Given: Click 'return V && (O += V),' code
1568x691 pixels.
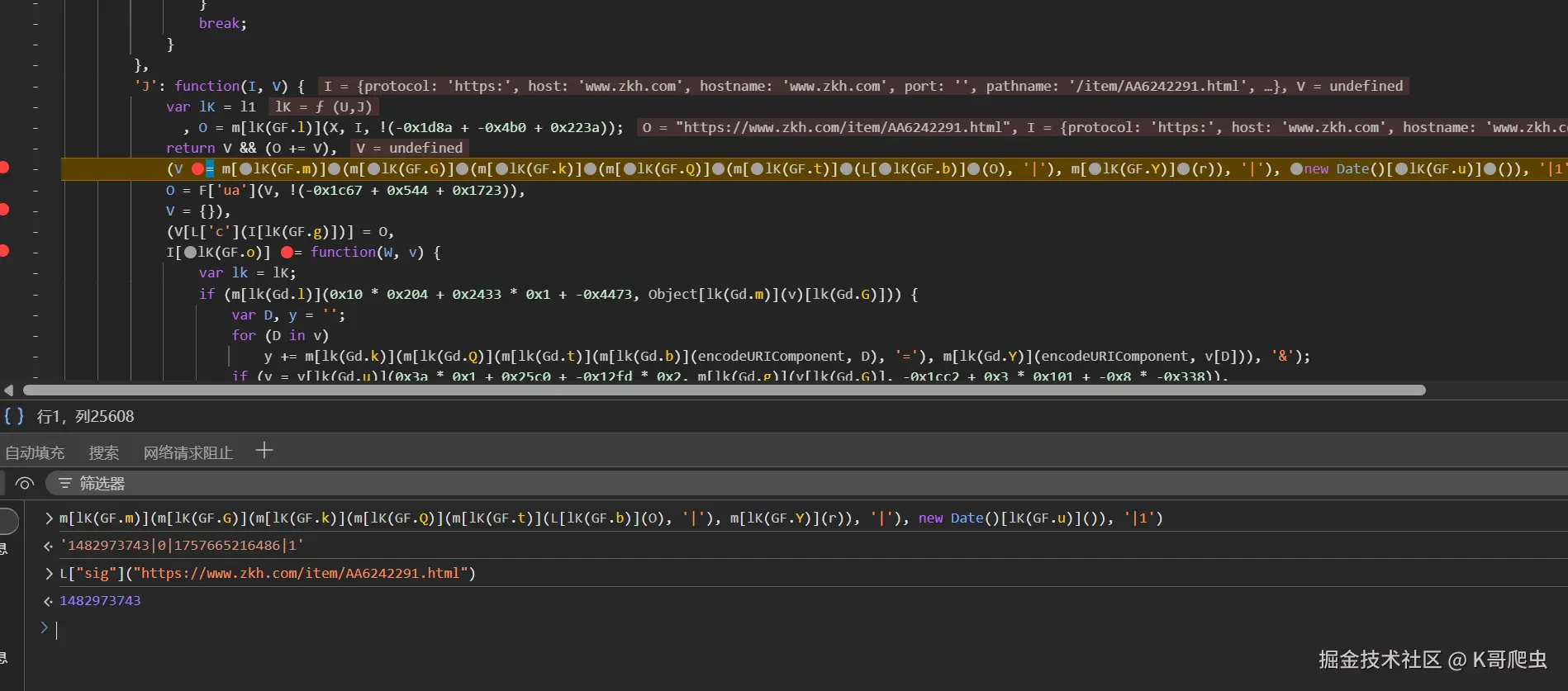Looking at the screenshot, I should point(251,148).
